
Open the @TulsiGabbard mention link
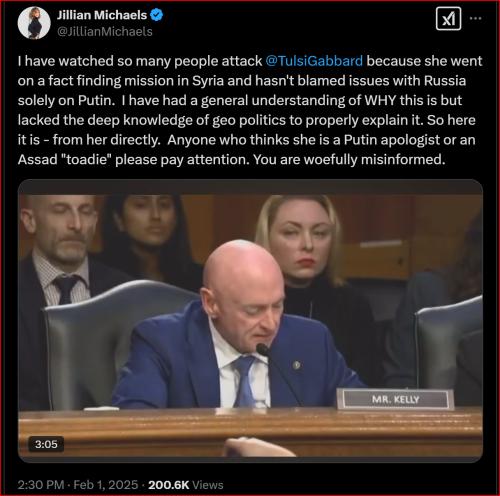click(314, 61)
